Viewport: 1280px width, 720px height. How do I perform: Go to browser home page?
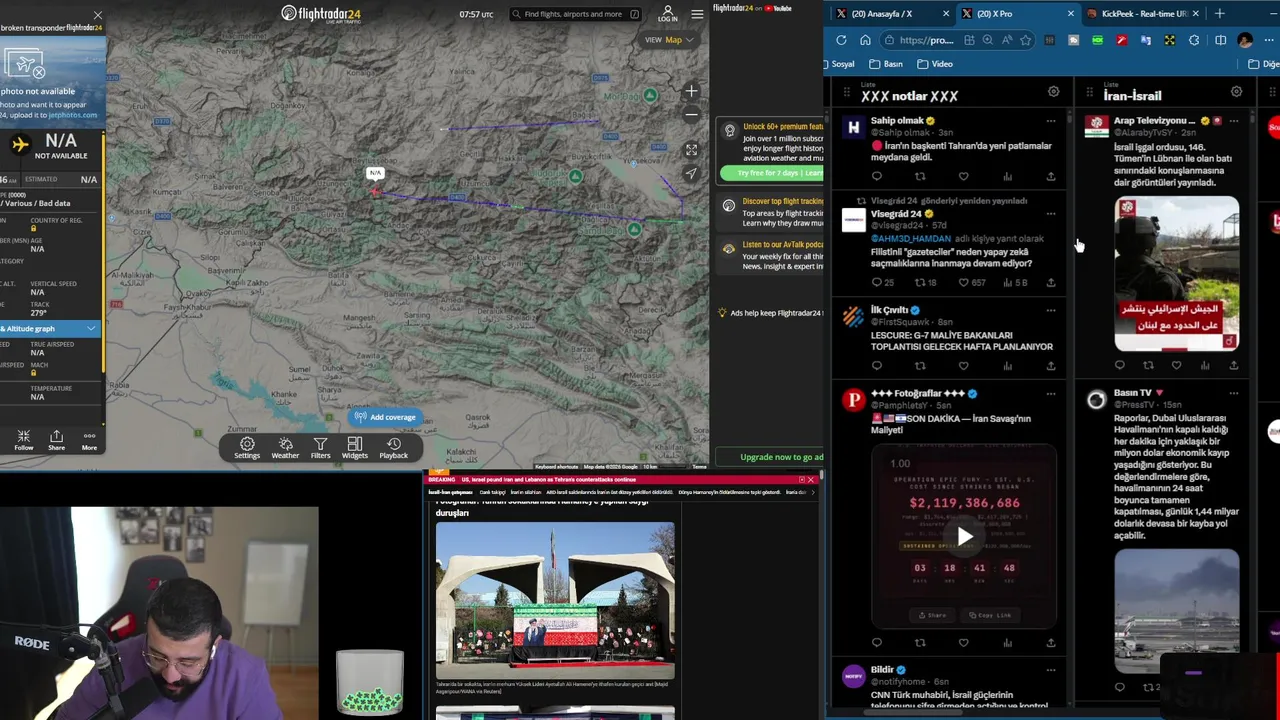(865, 40)
